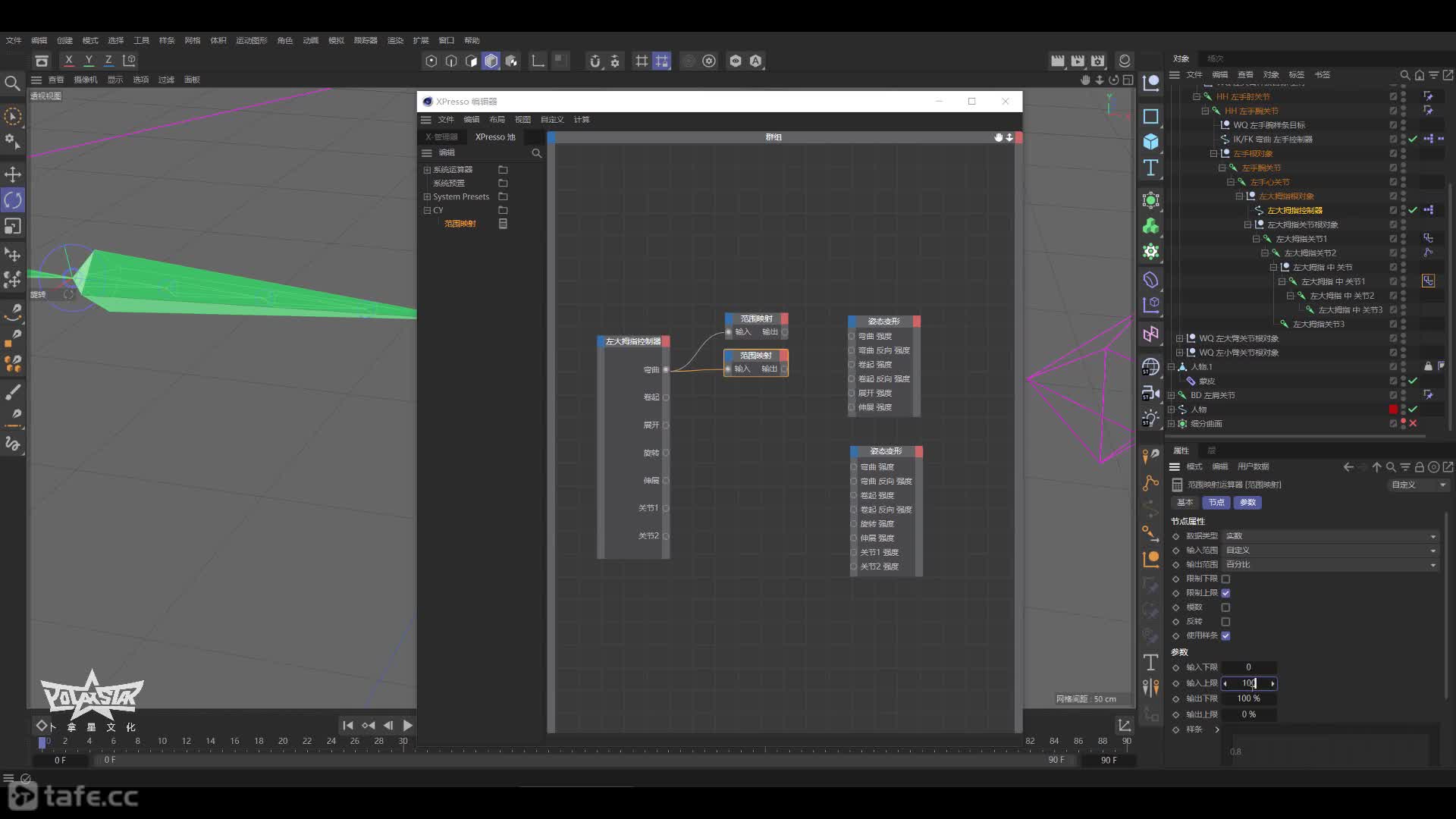Add a cube primitive from palette
Viewport: 1456px width, 819px height.
1151,142
